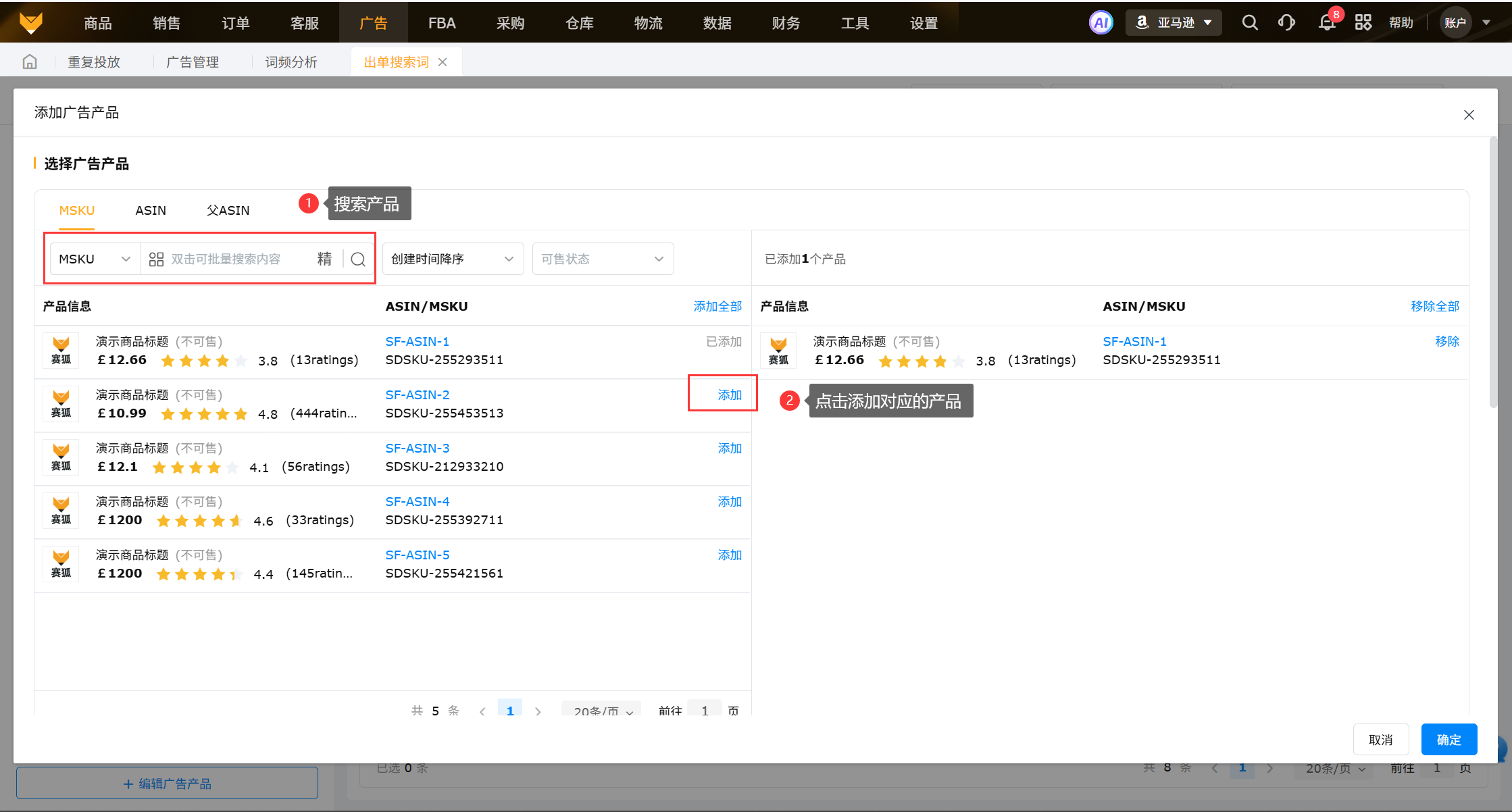
Task: Open the 可售状态 filter dropdown
Action: click(x=603, y=259)
